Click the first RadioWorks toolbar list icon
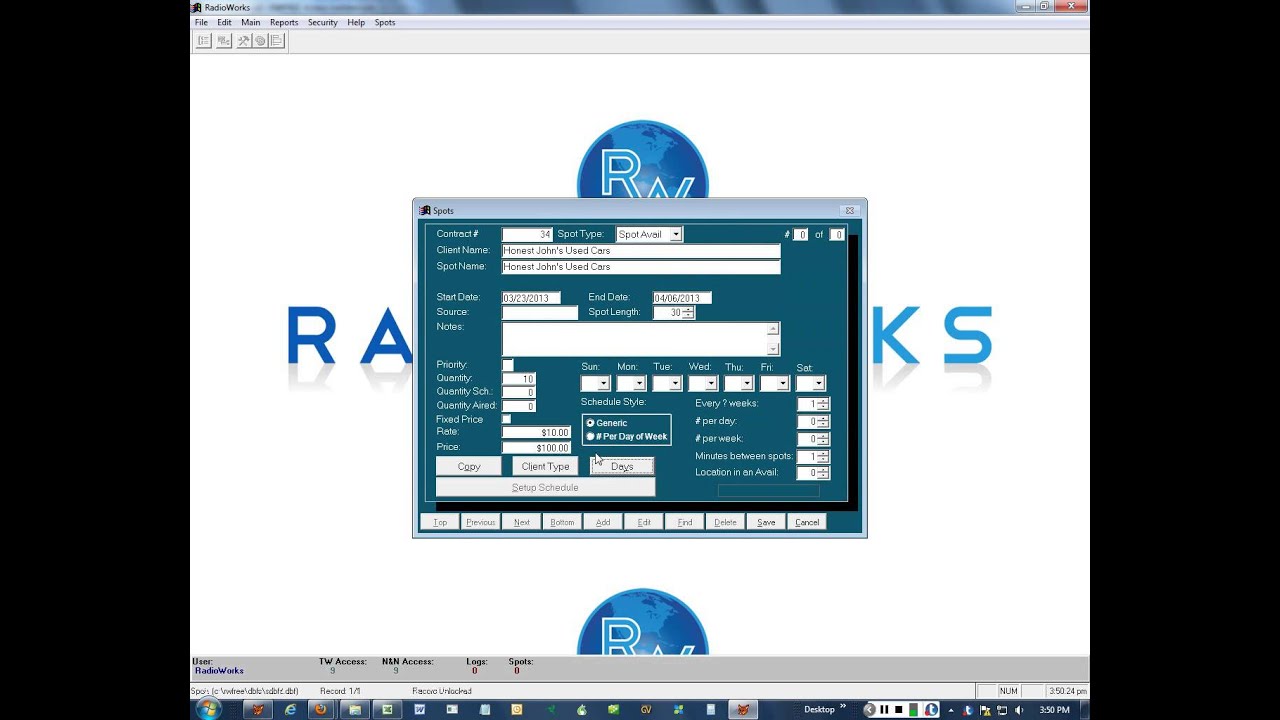This screenshot has width=1280, height=720. click(204, 41)
